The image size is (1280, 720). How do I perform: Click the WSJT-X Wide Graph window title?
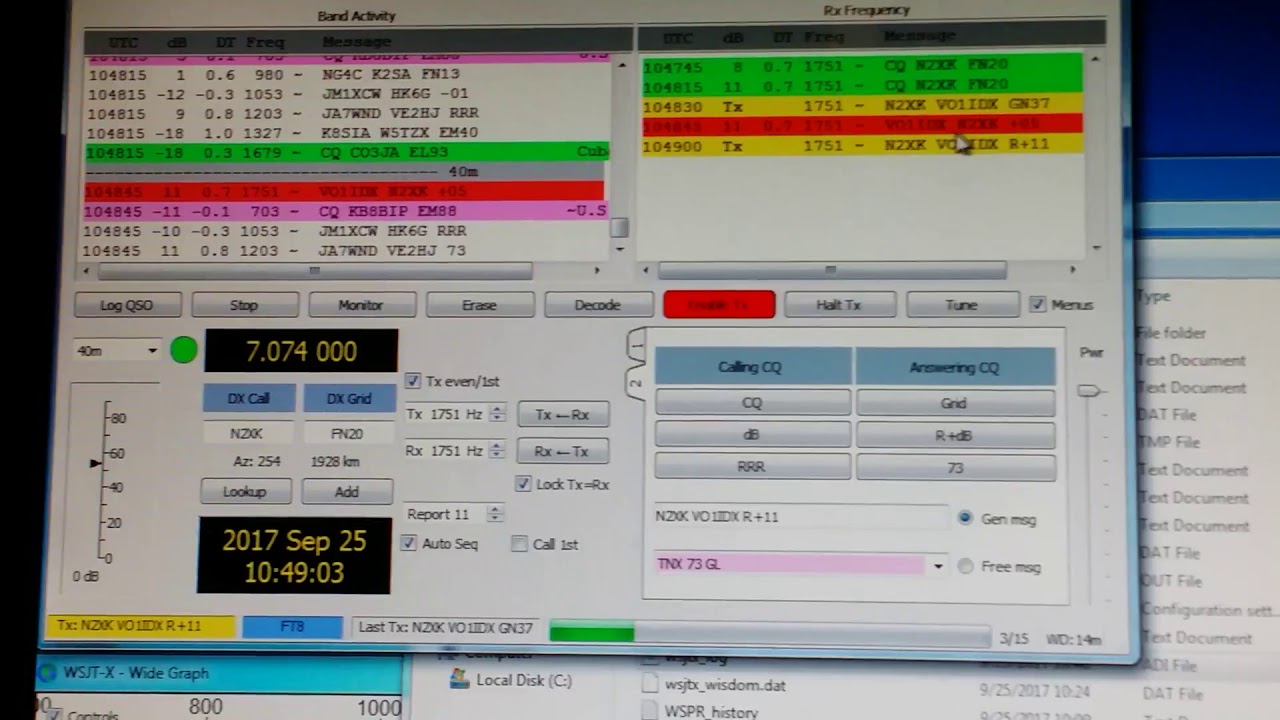(x=136, y=673)
